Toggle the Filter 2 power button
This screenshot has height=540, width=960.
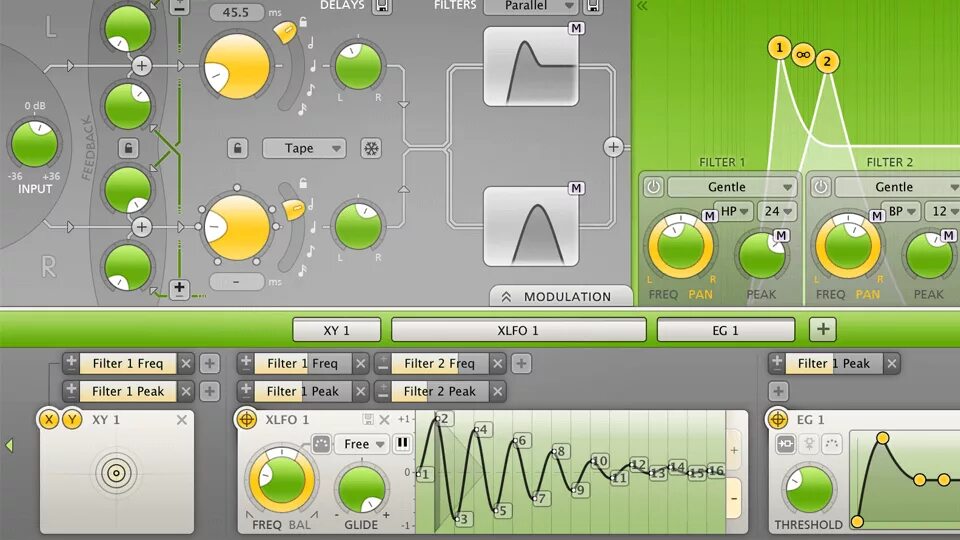point(820,187)
